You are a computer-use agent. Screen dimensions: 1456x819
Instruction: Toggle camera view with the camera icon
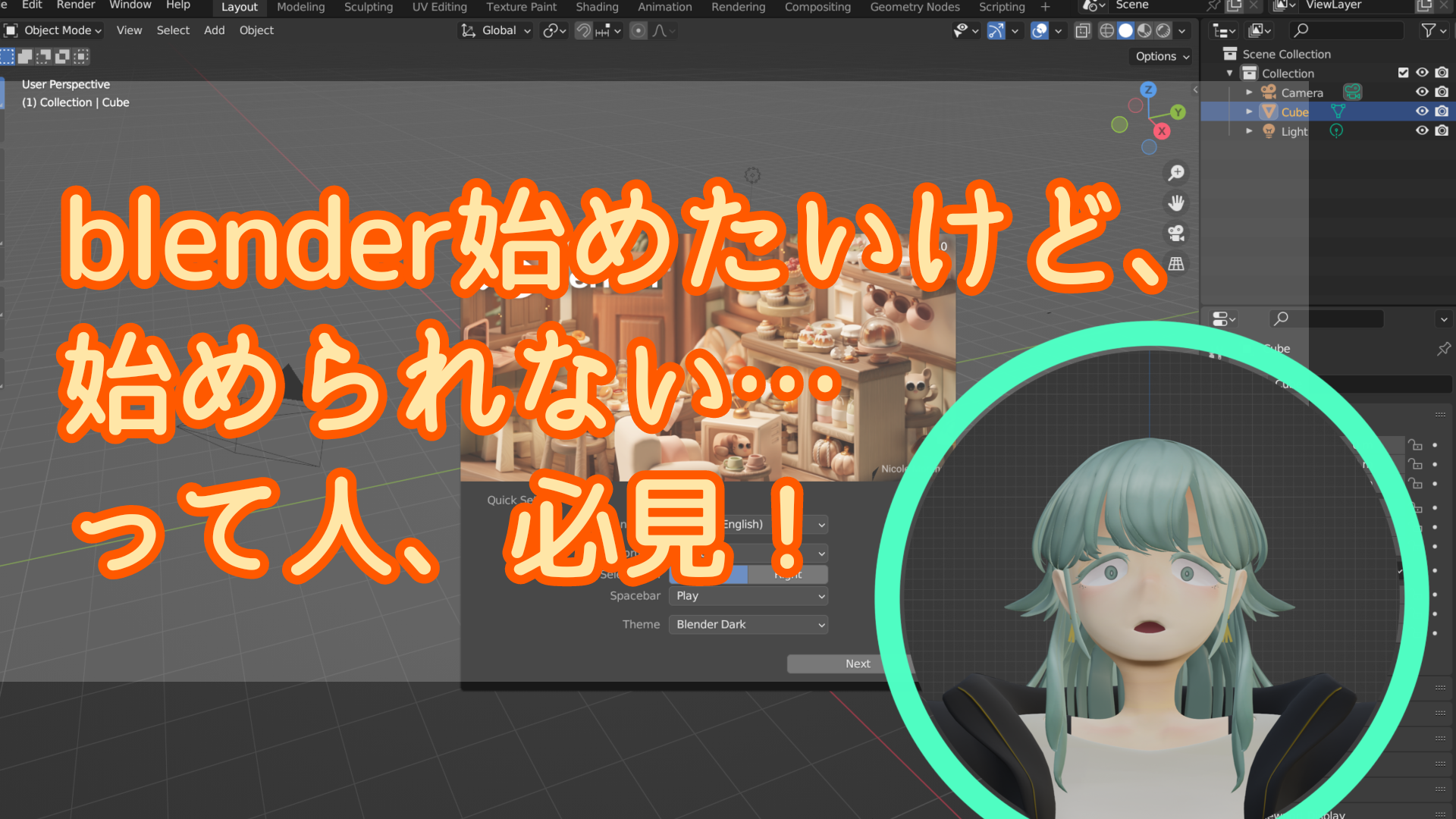pos(1176,234)
